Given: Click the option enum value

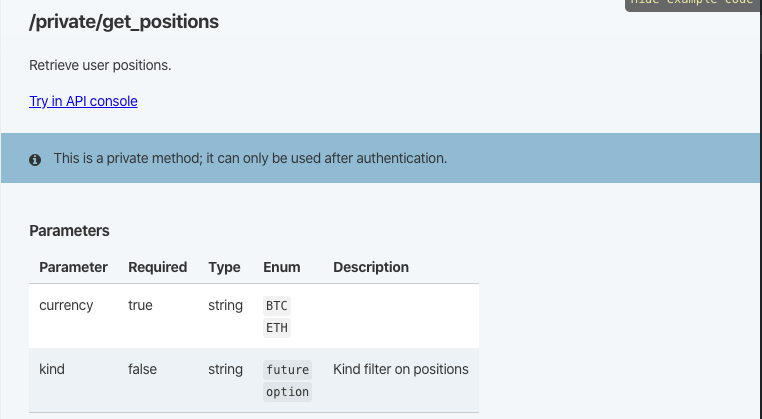Looking at the screenshot, I should click(287, 392).
